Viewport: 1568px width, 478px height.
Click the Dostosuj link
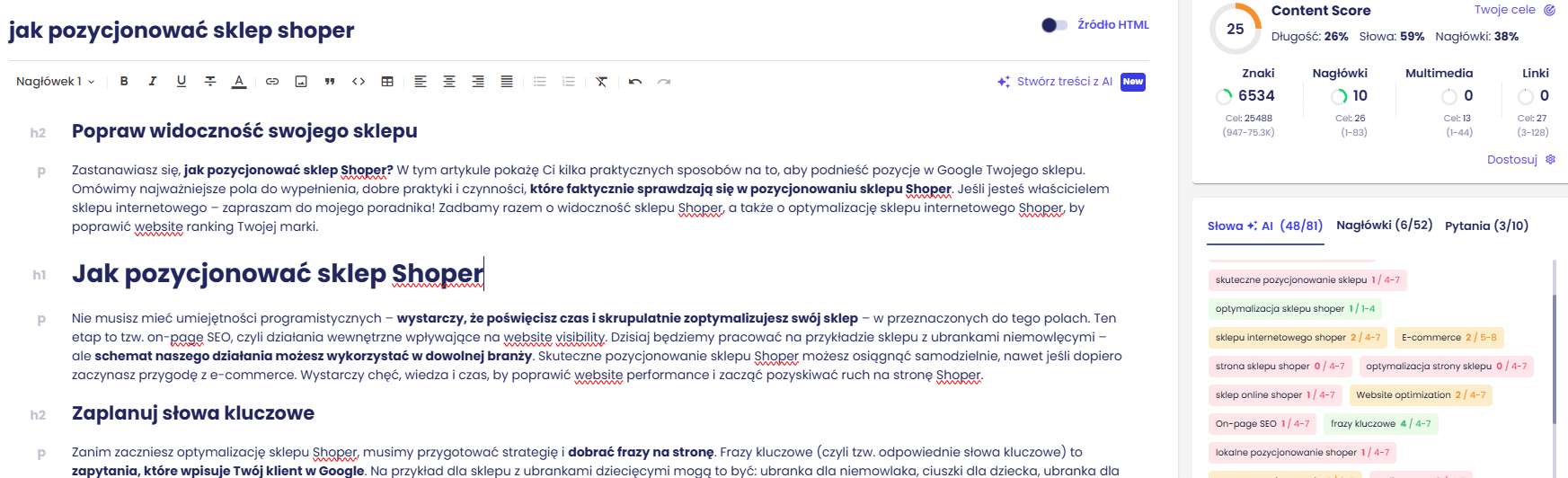click(1512, 160)
